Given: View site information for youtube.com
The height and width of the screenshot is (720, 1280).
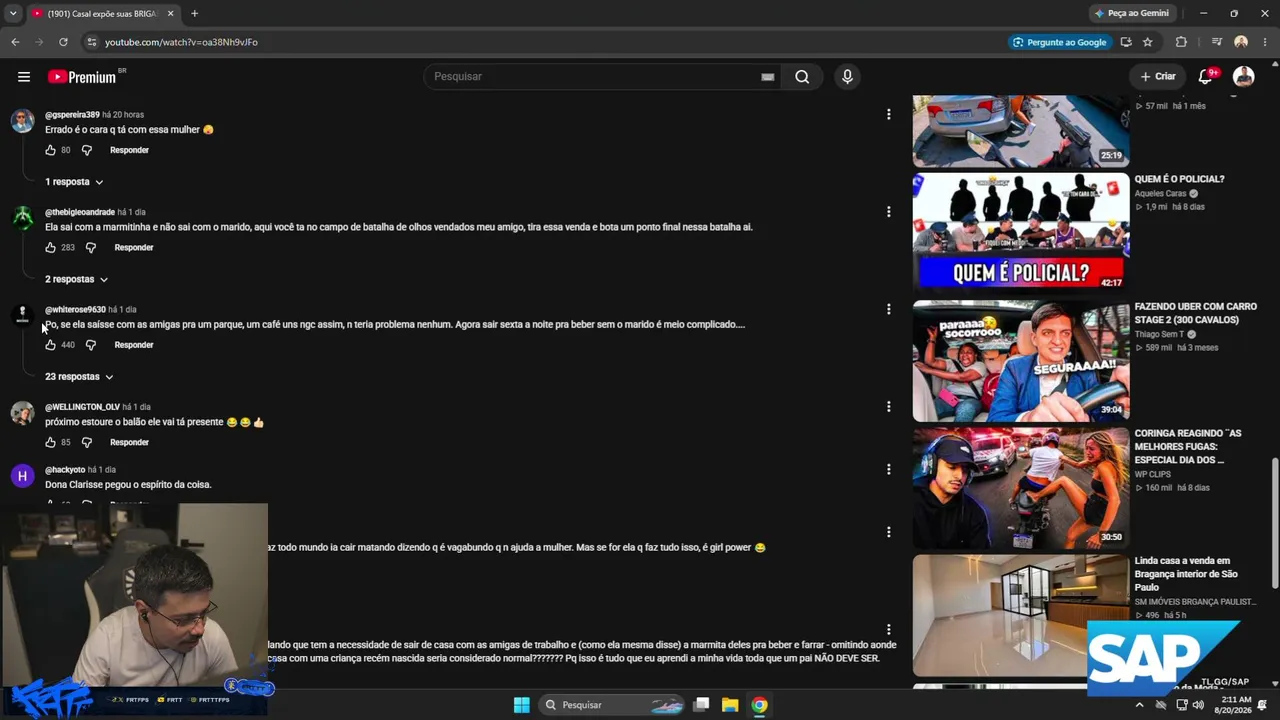Looking at the screenshot, I should tap(91, 42).
